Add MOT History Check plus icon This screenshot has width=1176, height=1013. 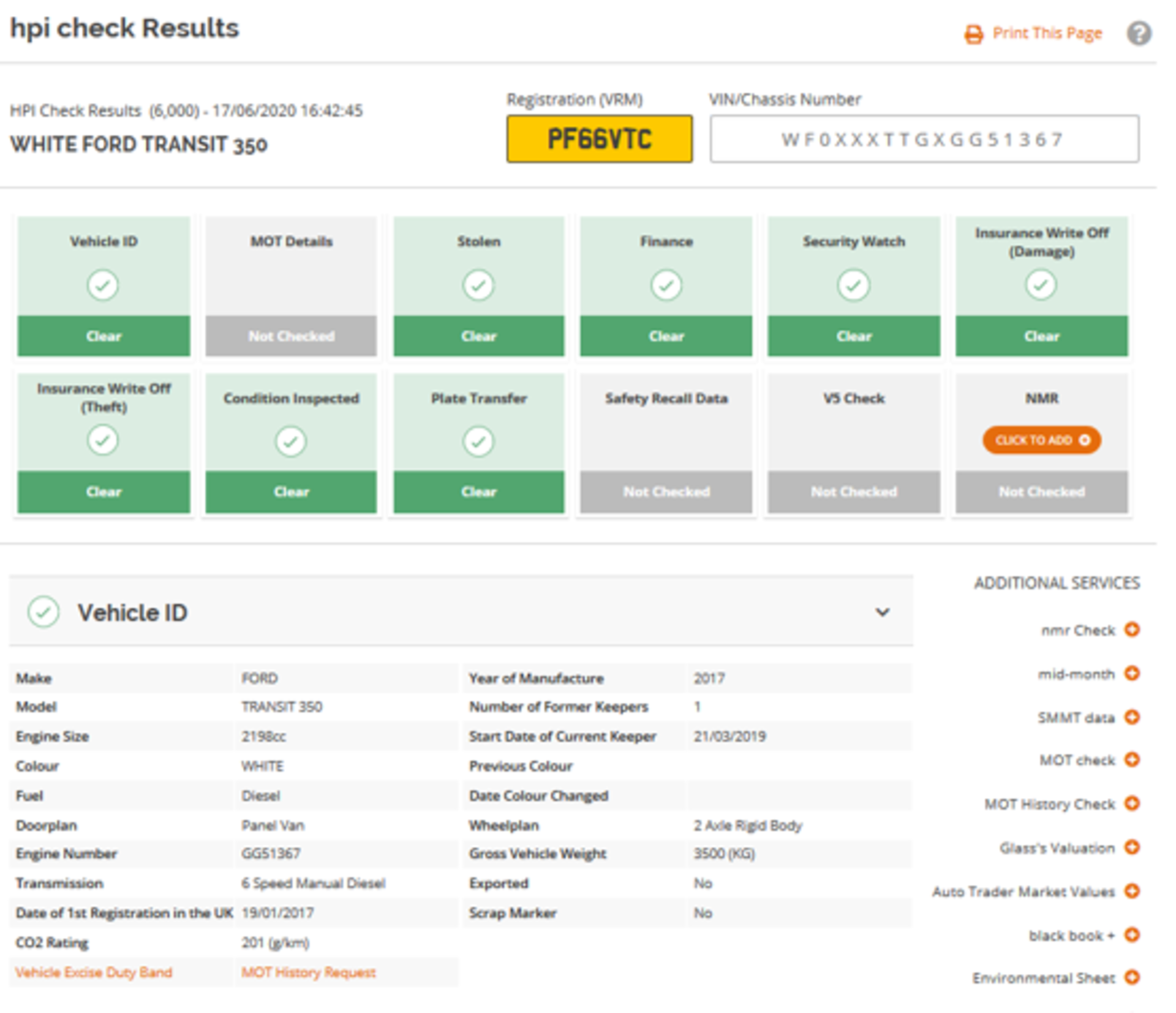(1132, 803)
